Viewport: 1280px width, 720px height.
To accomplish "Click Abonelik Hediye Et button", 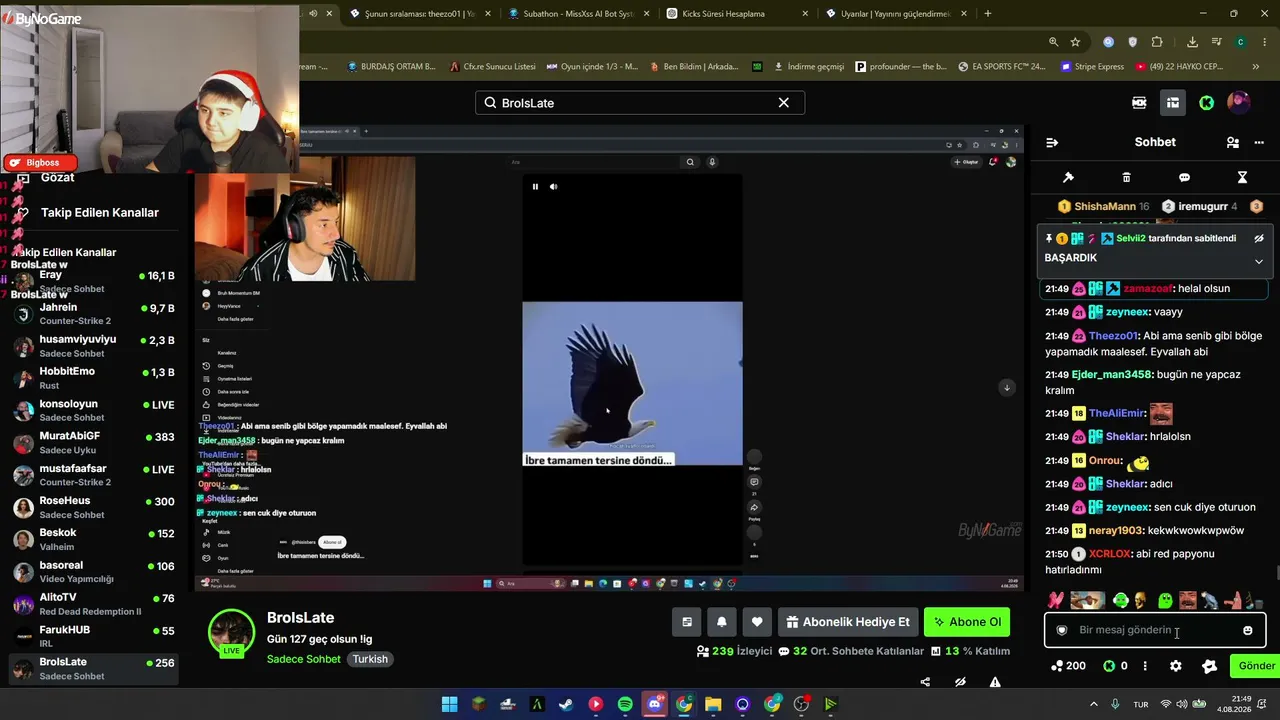I will (x=848, y=622).
